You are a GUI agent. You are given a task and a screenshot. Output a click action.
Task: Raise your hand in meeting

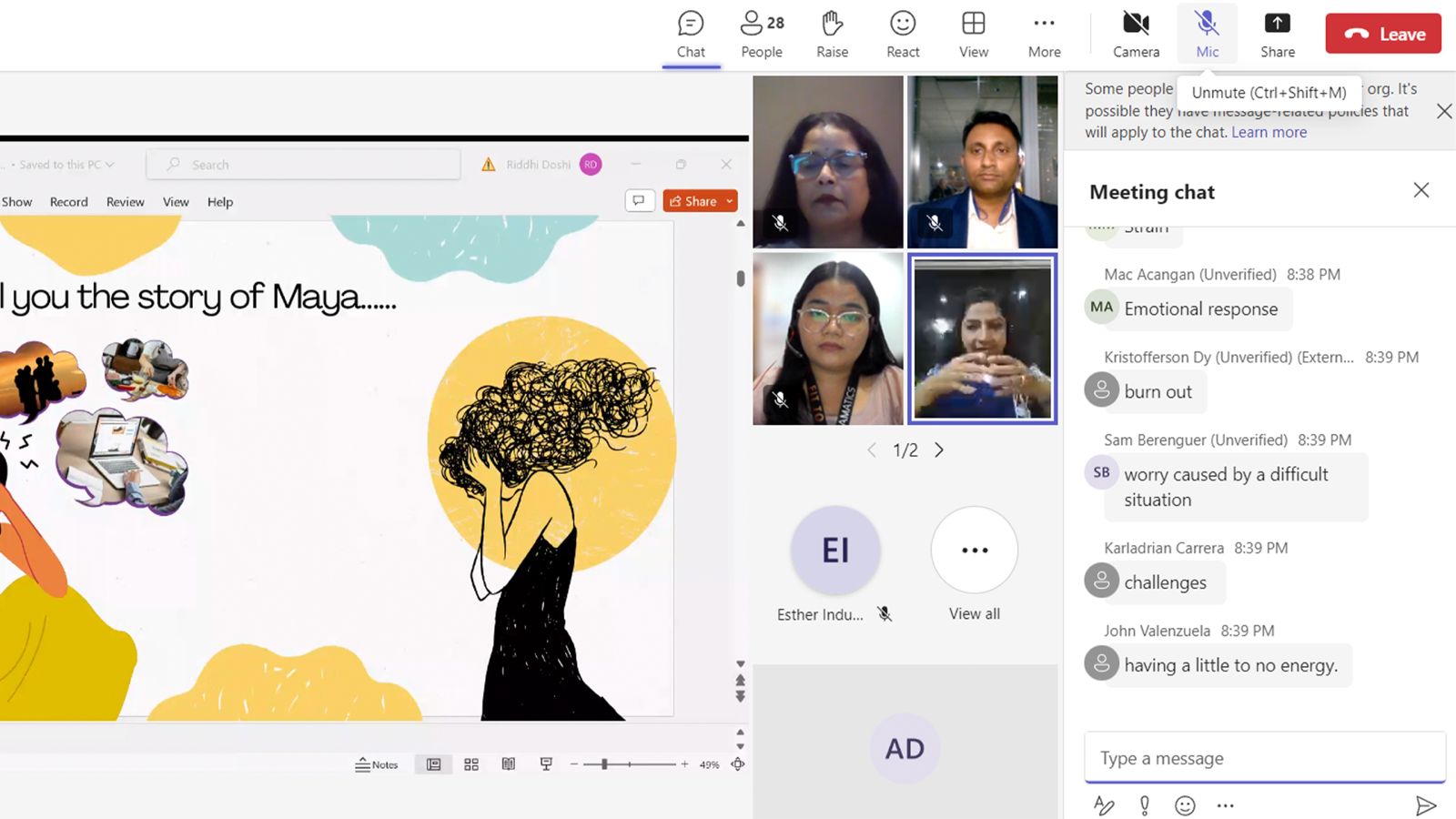832,34
